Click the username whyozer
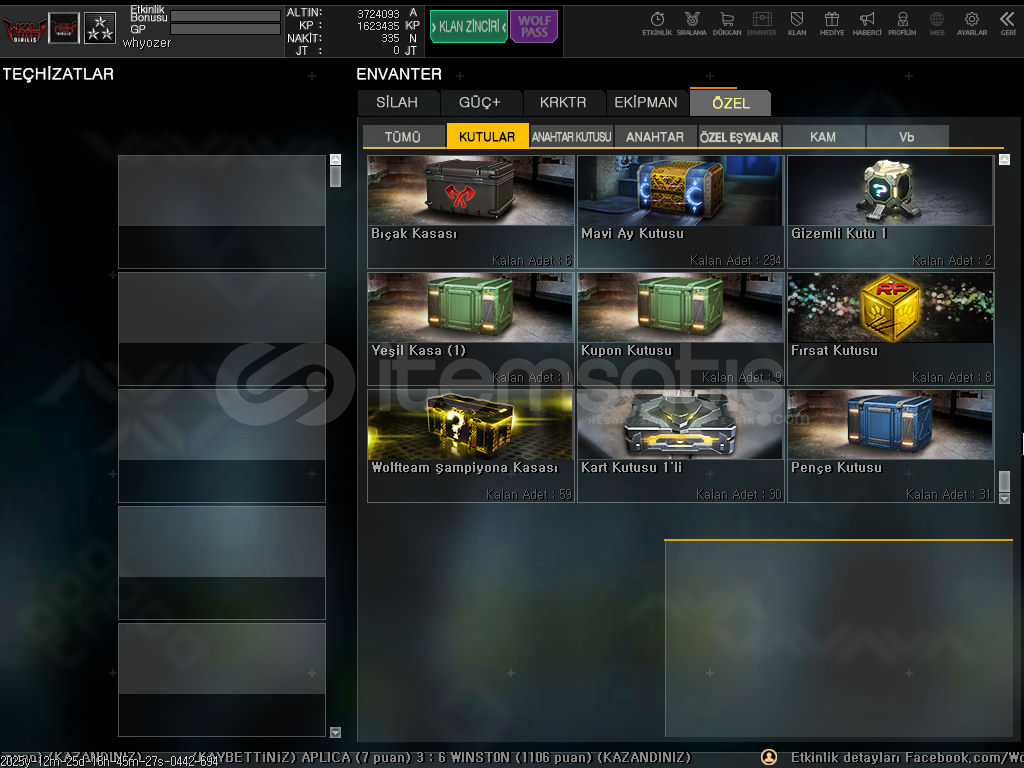Viewport: 1024px width, 768px height. click(x=147, y=43)
